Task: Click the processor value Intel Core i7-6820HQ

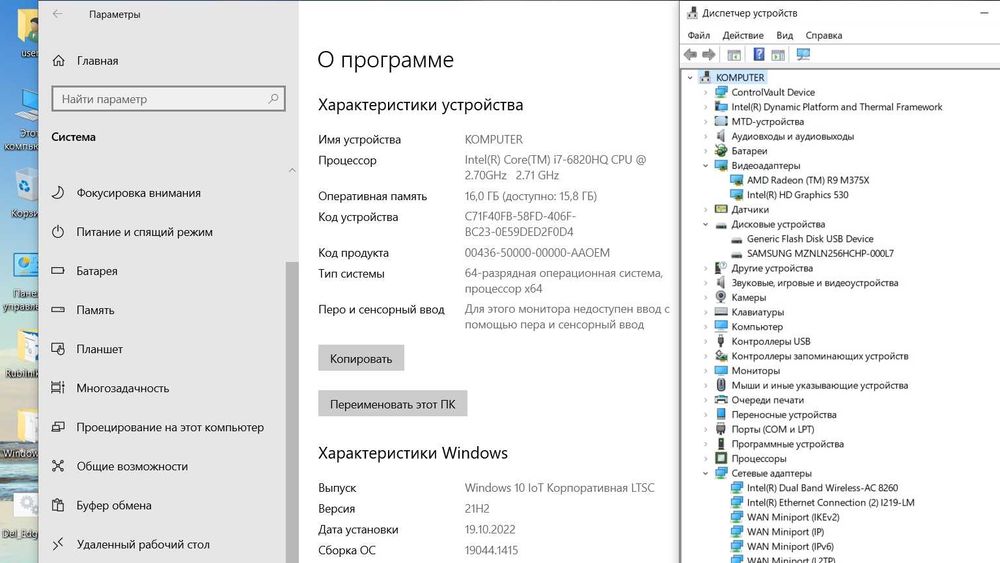Action: (x=555, y=168)
